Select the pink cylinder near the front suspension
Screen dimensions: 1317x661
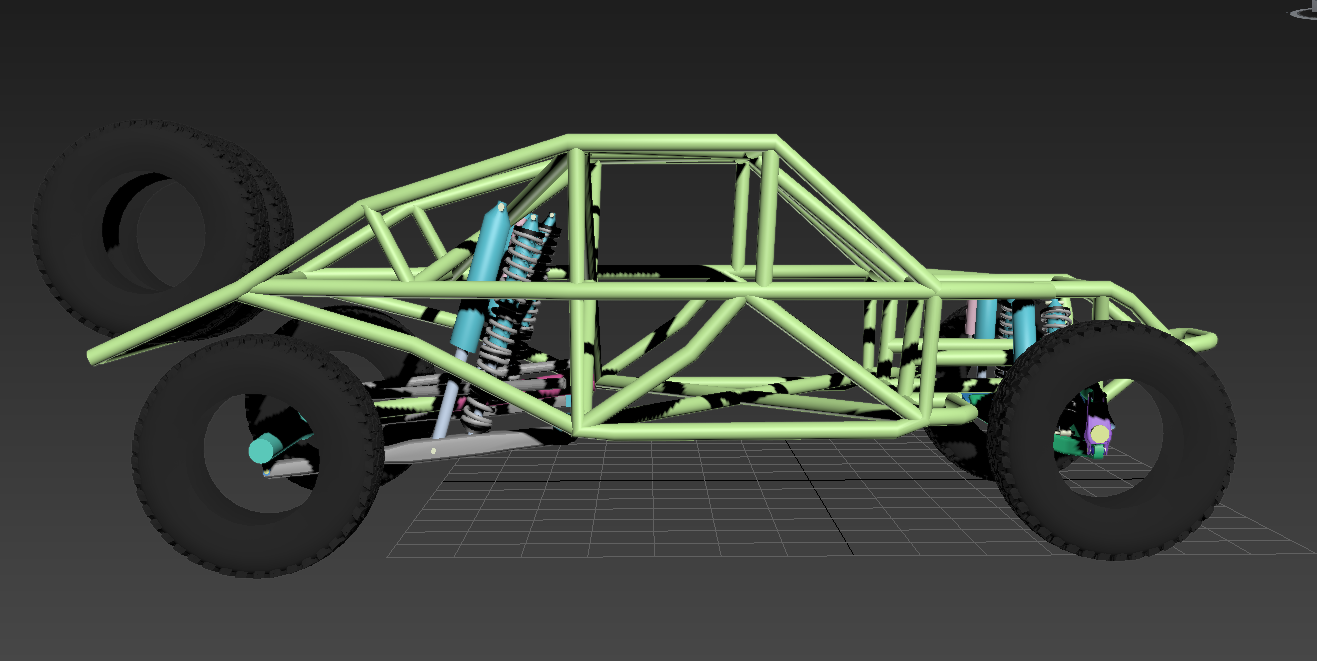click(970, 317)
